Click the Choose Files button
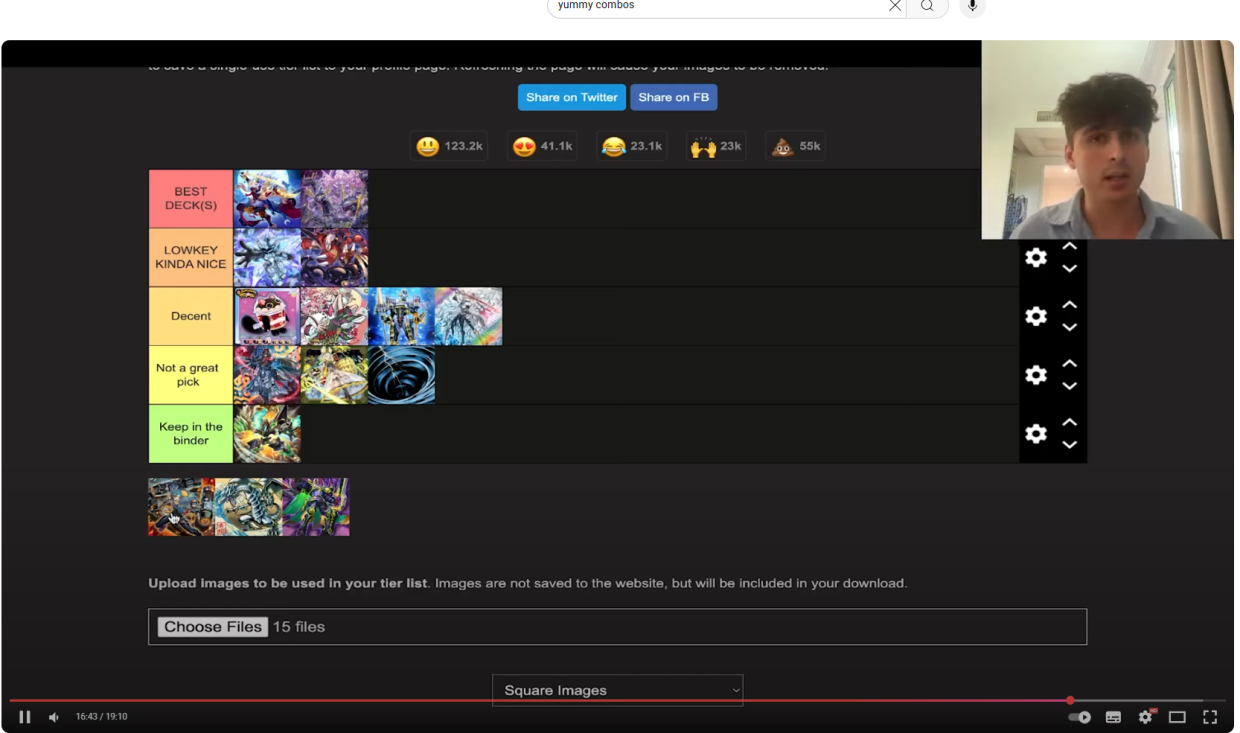This screenshot has height=733, width=1240. point(212,627)
